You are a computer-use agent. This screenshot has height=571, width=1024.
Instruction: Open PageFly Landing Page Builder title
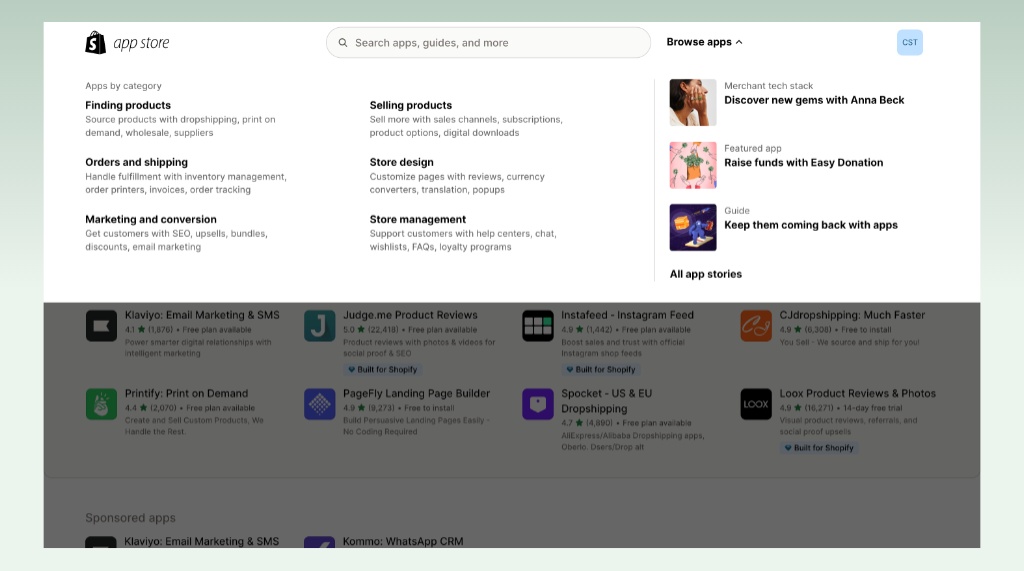tap(417, 393)
